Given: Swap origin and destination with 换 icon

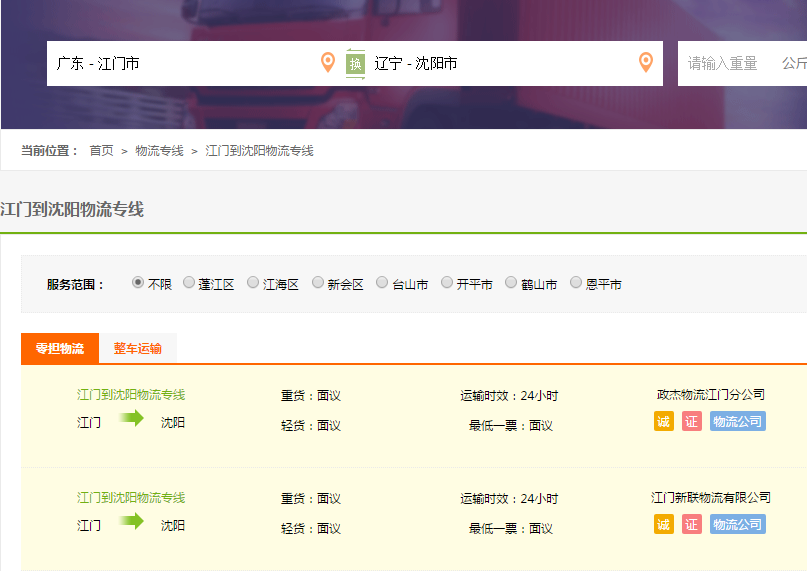Looking at the screenshot, I should 355,64.
